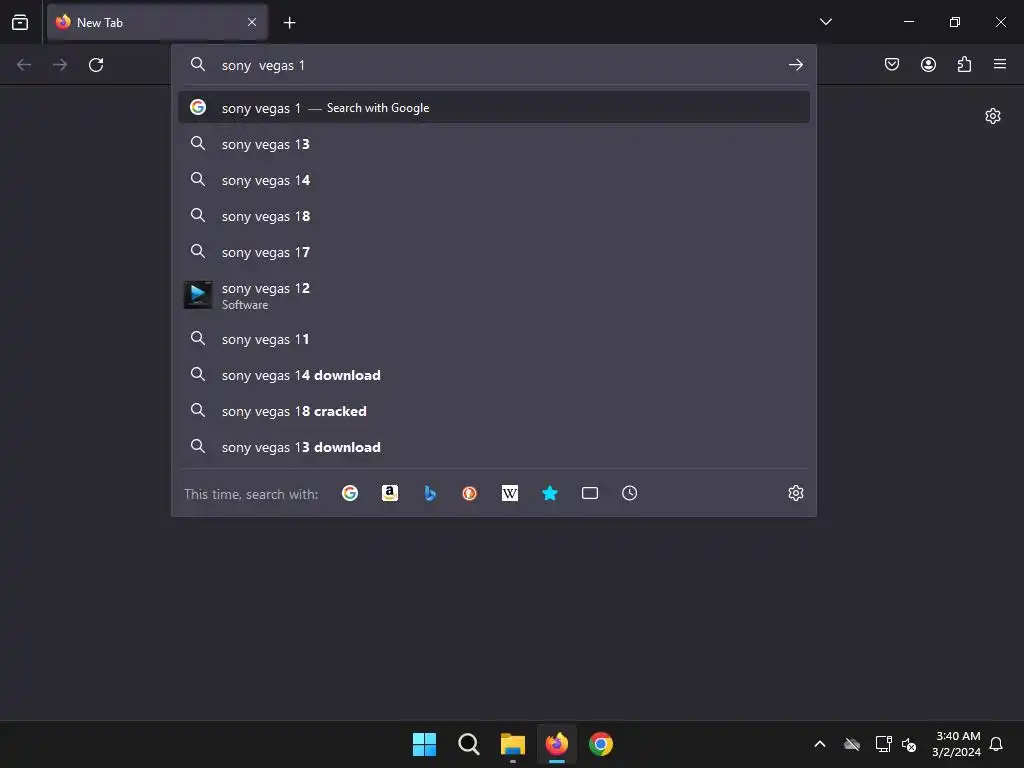Show hidden system tray icons
The image size is (1024, 768).
(x=820, y=744)
